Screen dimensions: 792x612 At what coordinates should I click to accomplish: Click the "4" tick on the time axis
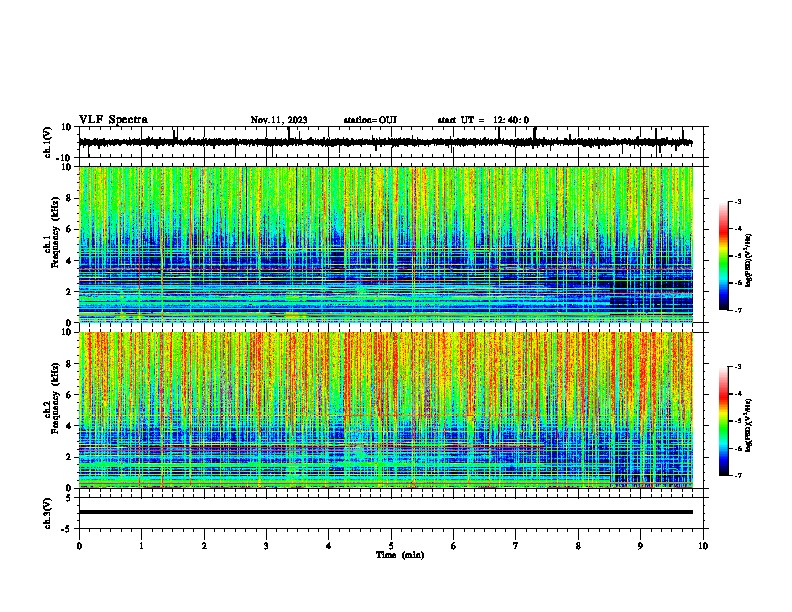(x=329, y=546)
